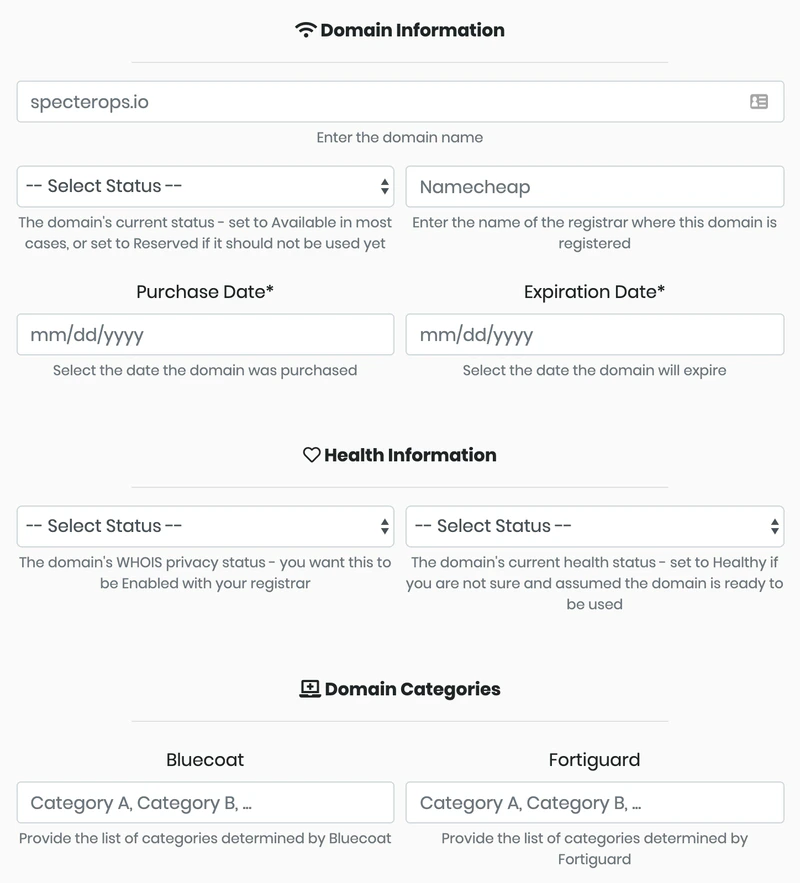
Task: Click the domain name field containing specterops.io
Action: pos(380,102)
